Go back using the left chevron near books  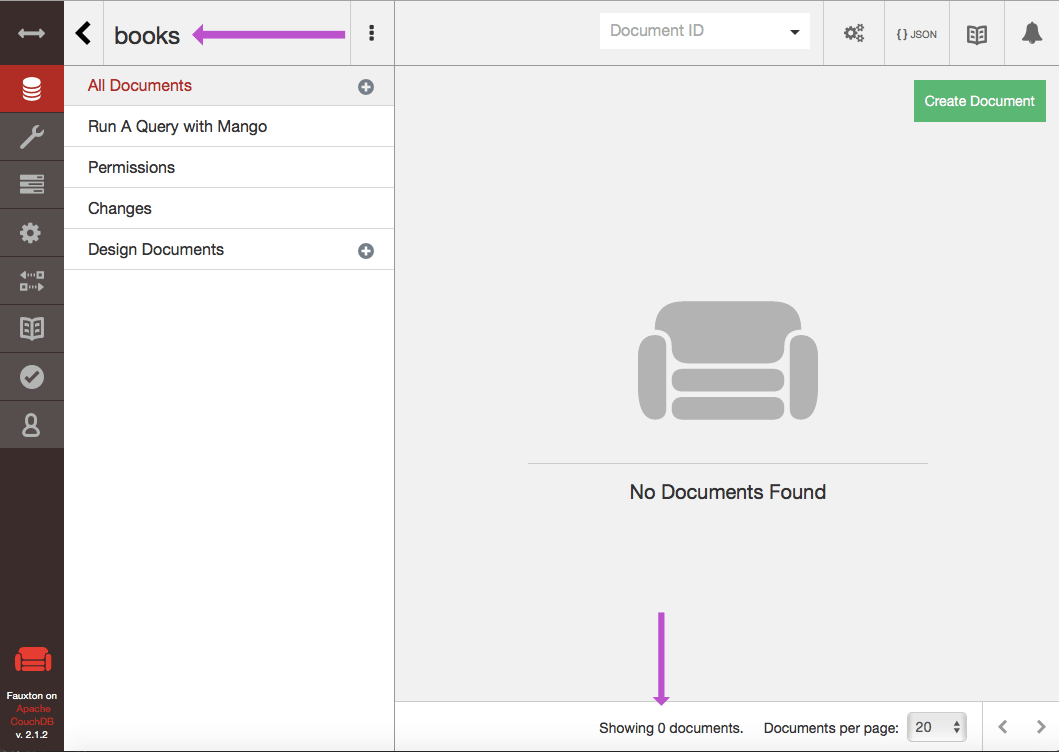click(84, 32)
